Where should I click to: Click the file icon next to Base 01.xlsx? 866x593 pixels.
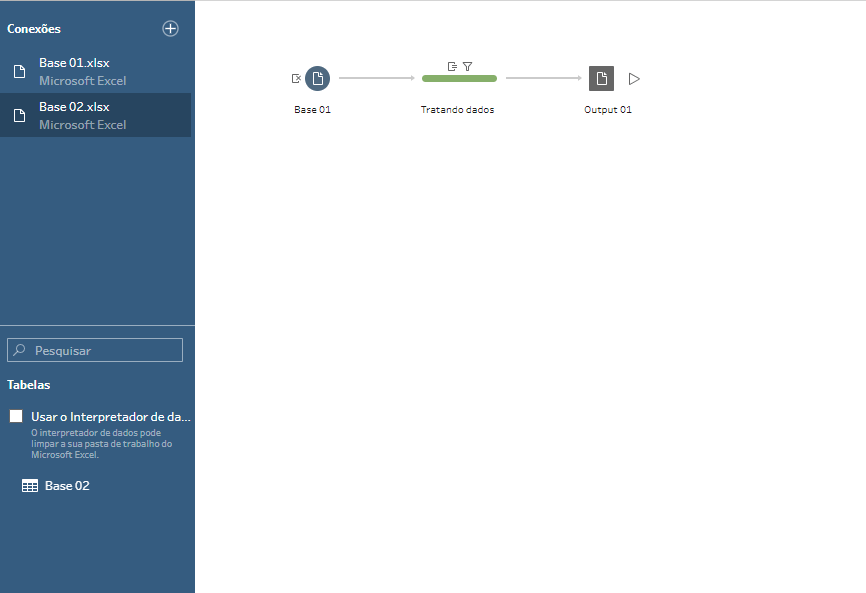(19, 71)
